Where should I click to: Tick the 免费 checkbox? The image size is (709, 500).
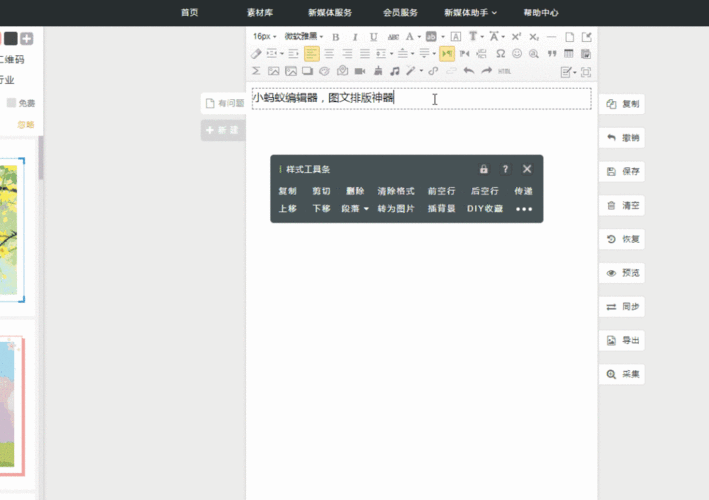click(x=12, y=103)
